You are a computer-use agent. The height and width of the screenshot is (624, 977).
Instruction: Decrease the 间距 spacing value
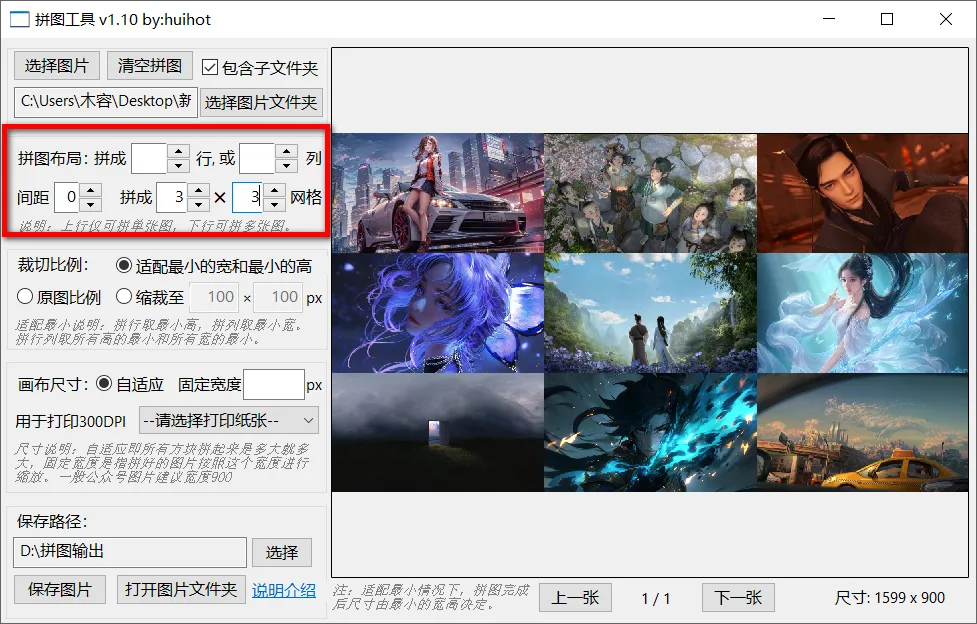point(90,204)
